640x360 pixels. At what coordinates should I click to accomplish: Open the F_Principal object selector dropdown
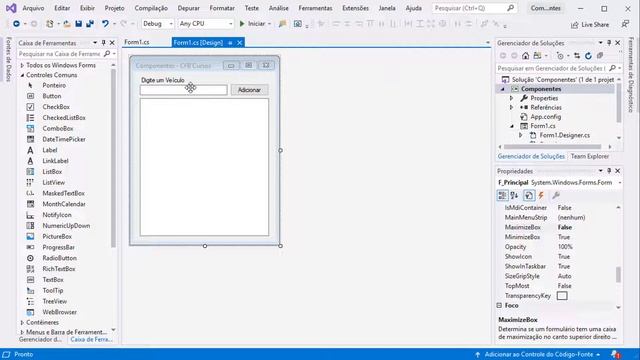point(620,182)
